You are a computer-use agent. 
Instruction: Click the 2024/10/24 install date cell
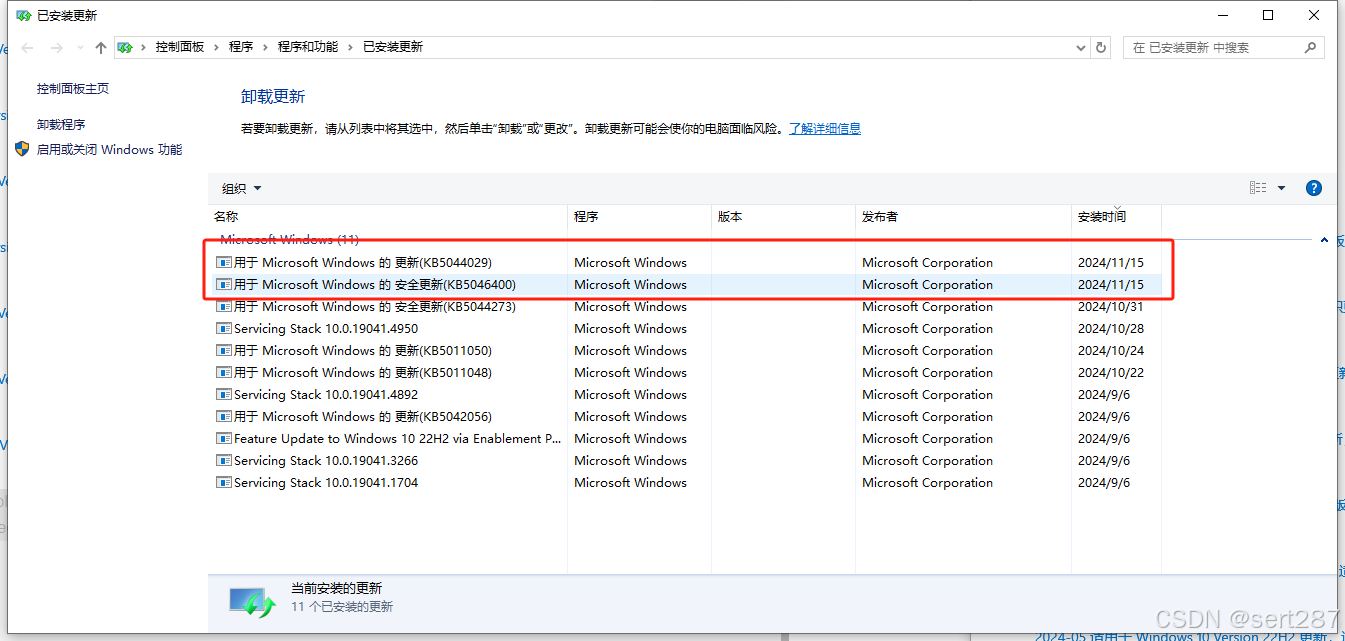click(x=1110, y=351)
